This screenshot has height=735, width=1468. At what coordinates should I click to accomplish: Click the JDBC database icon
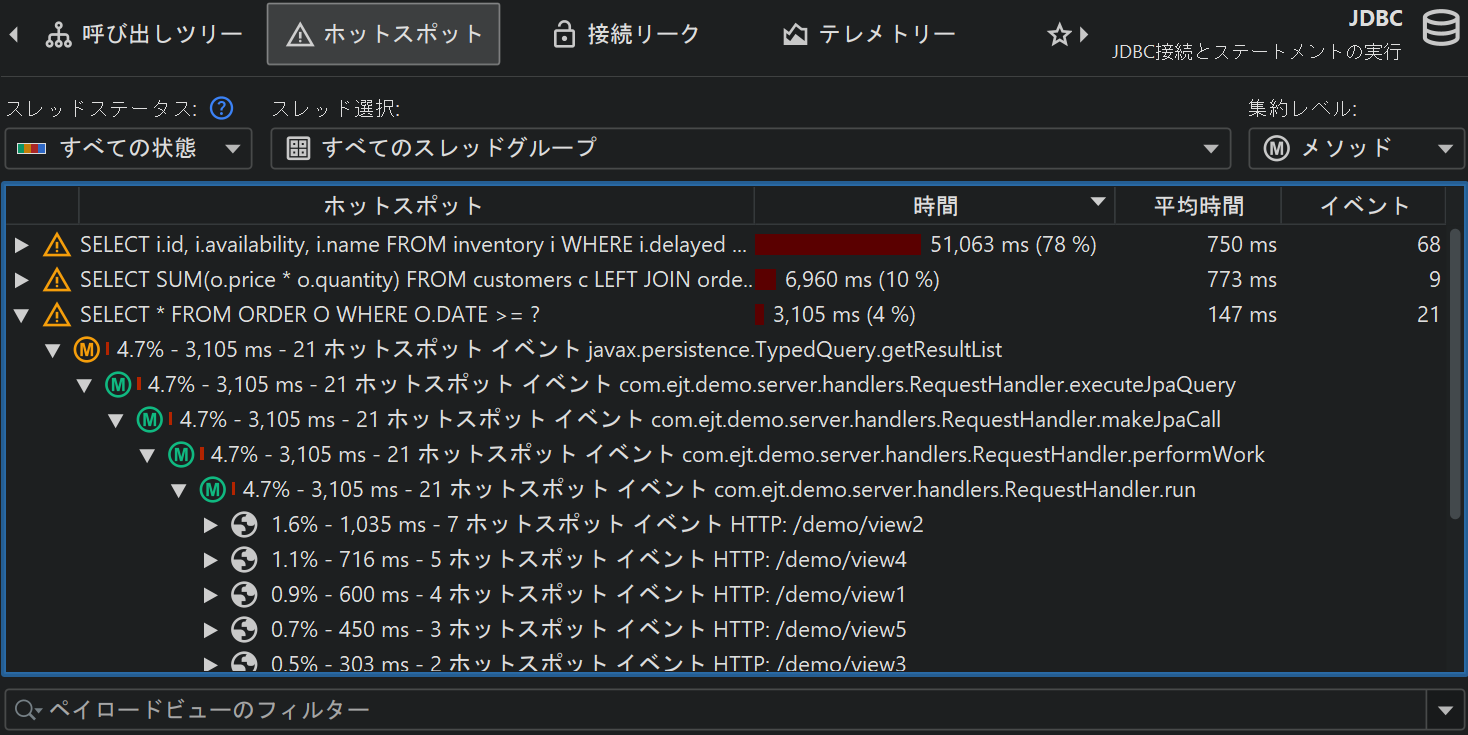pos(1441,29)
